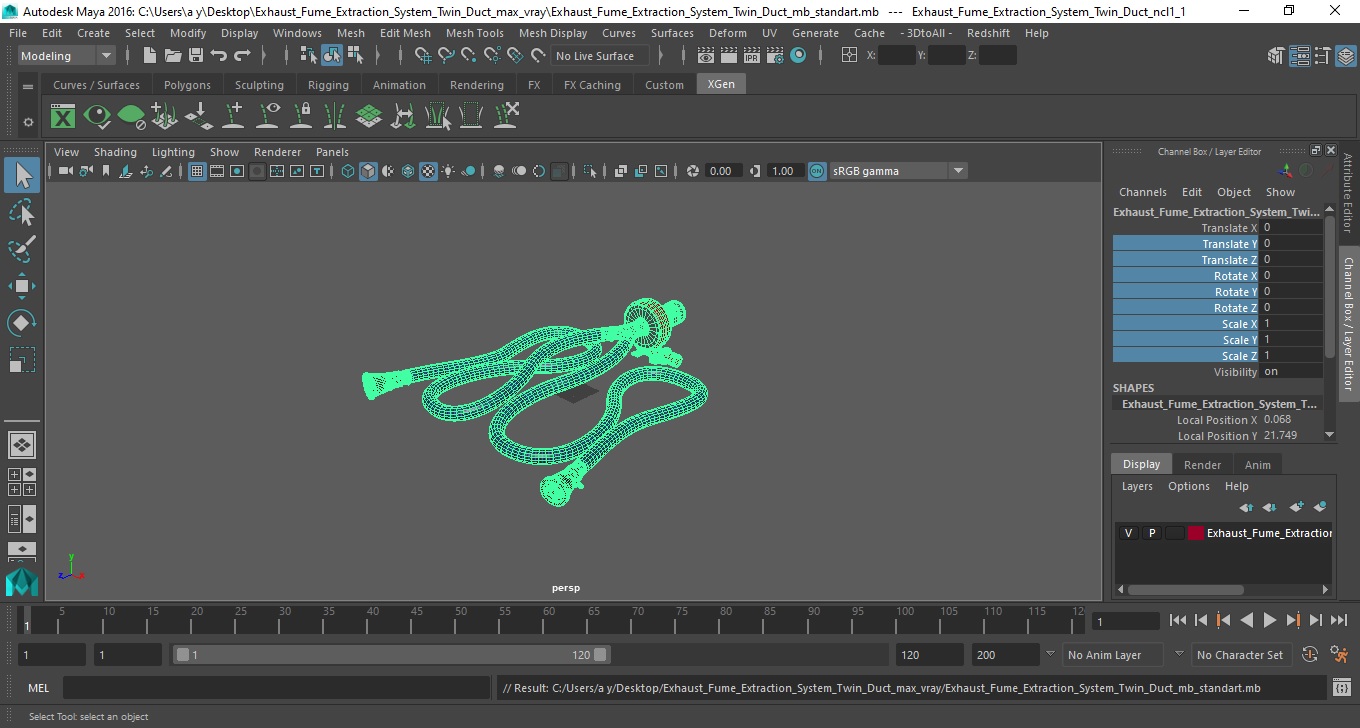
Task: Toggle layer playback P box
Action: tap(1151, 533)
